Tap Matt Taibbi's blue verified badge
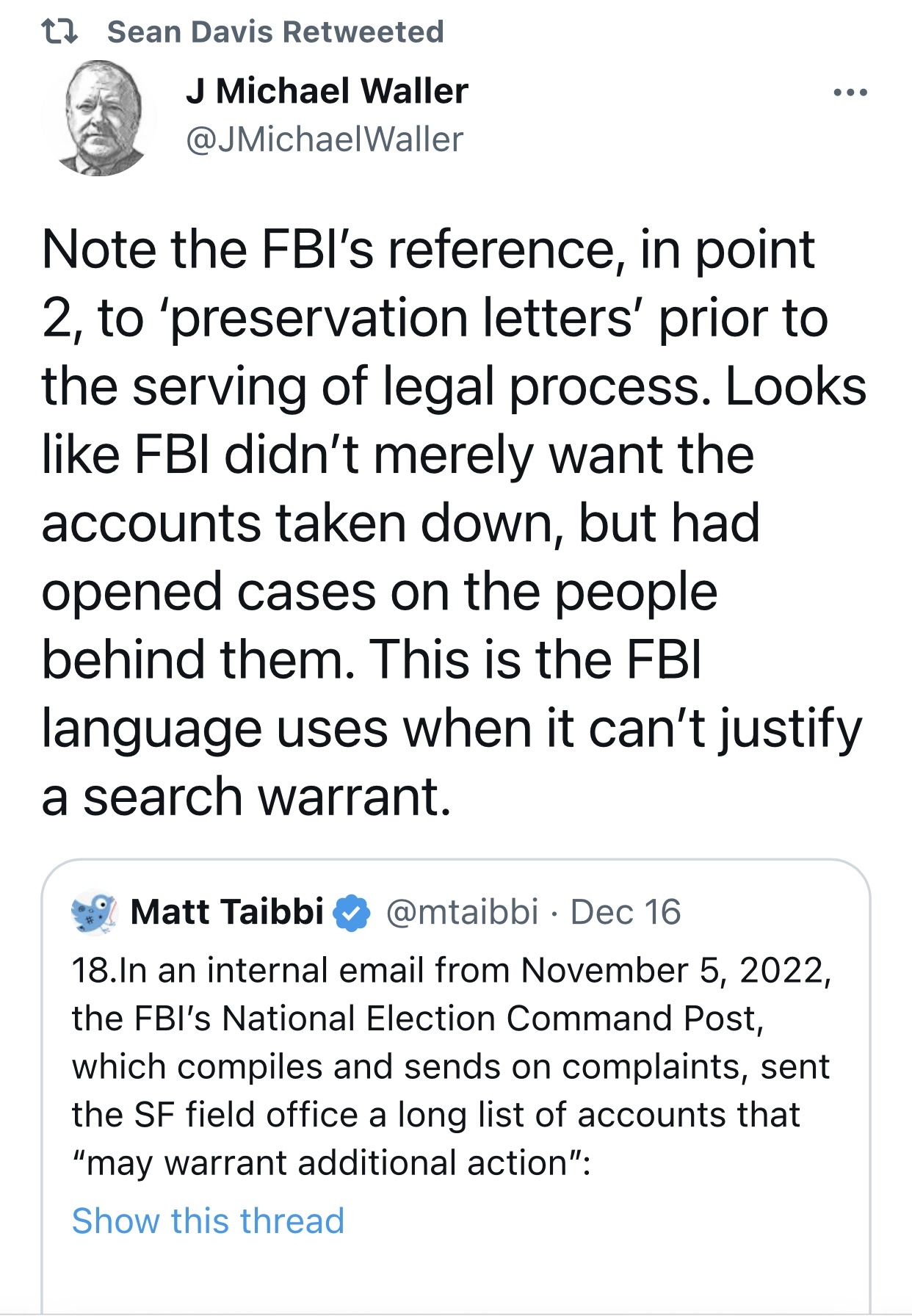The width and height of the screenshot is (912, 1316). pos(352,913)
